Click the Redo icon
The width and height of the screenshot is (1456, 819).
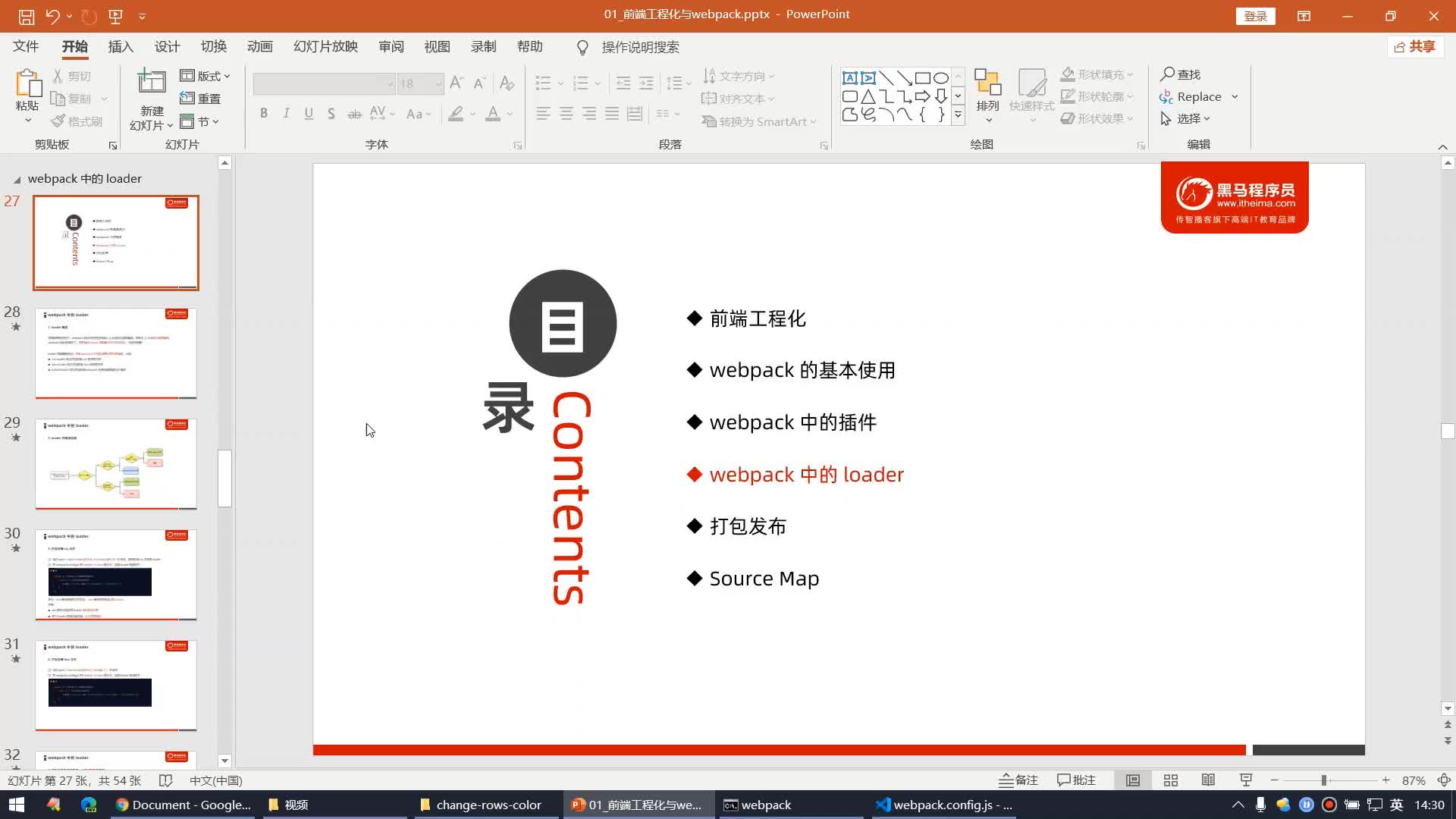tap(88, 15)
